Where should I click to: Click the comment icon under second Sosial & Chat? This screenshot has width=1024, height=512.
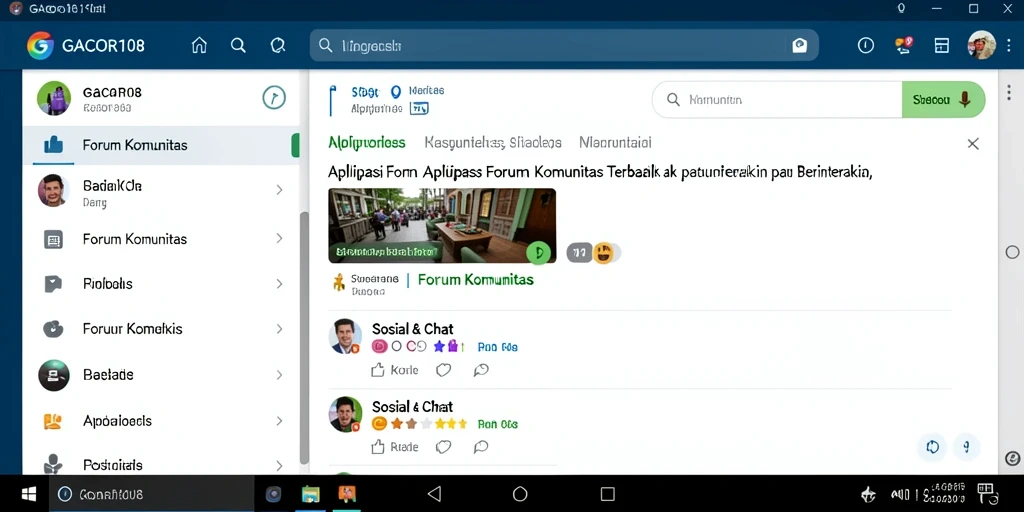point(481,447)
